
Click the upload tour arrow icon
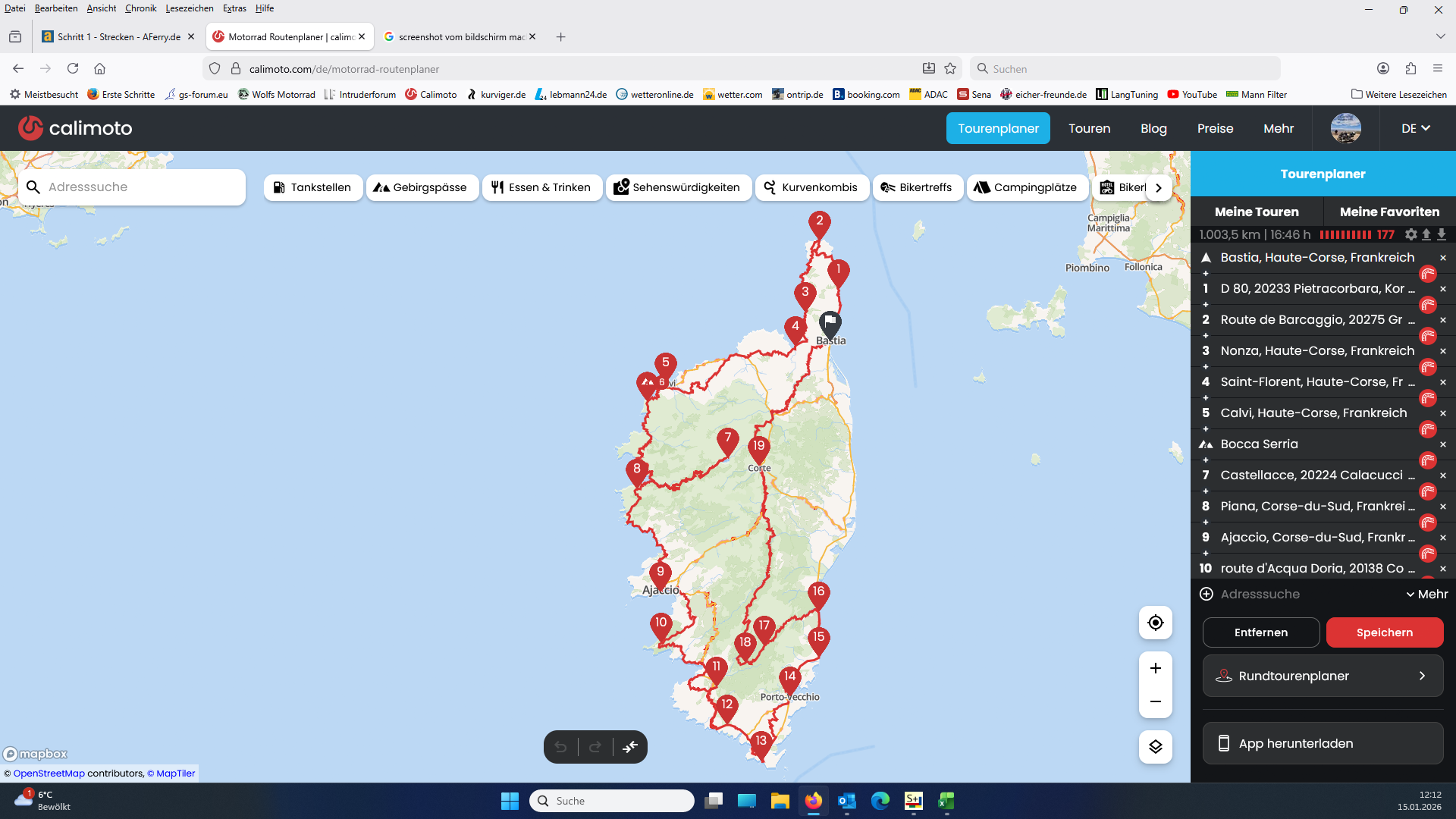[1426, 235]
